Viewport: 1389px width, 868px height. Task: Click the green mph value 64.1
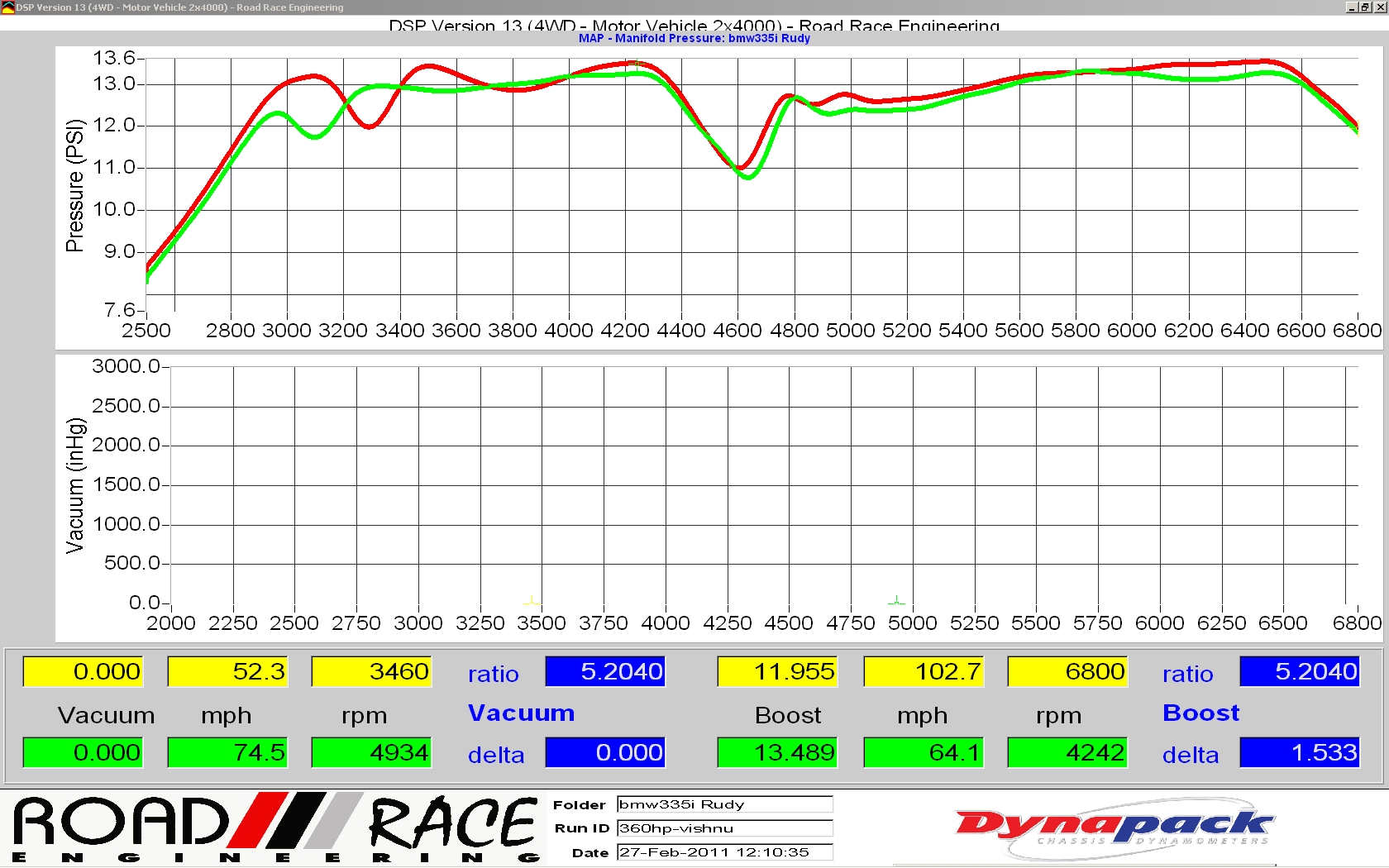[924, 752]
